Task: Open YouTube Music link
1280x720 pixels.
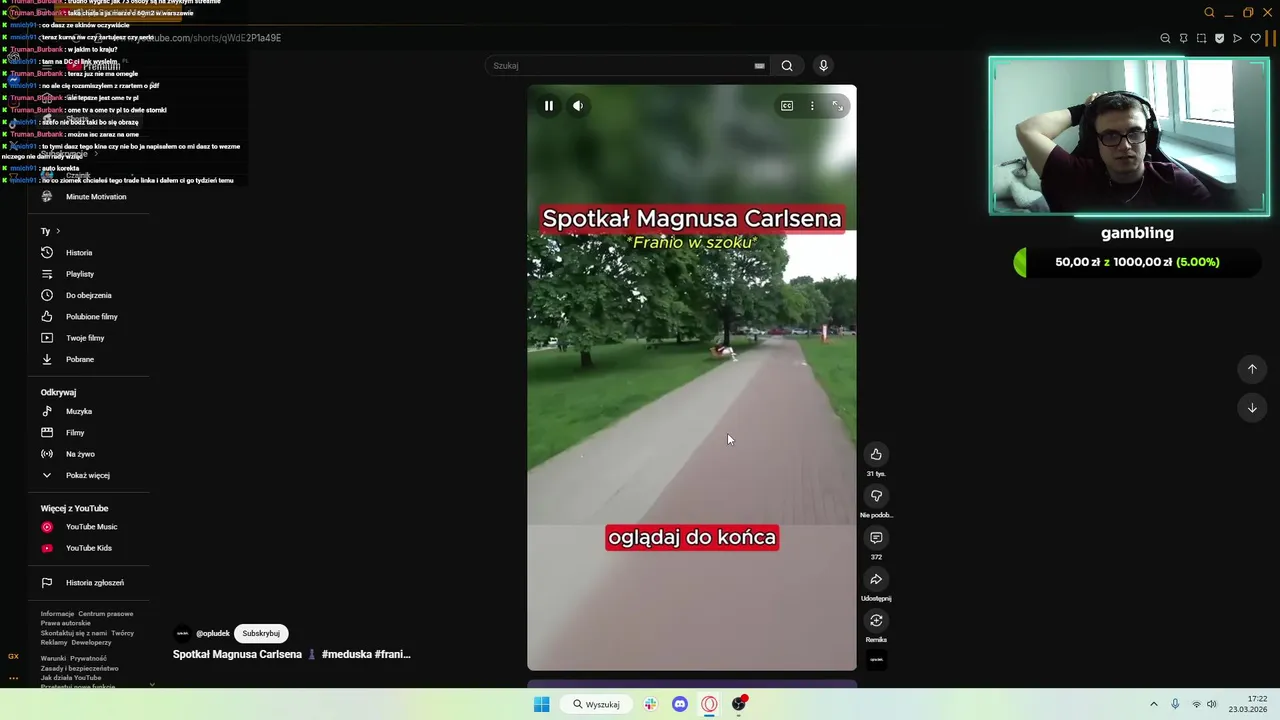Action: (x=91, y=527)
